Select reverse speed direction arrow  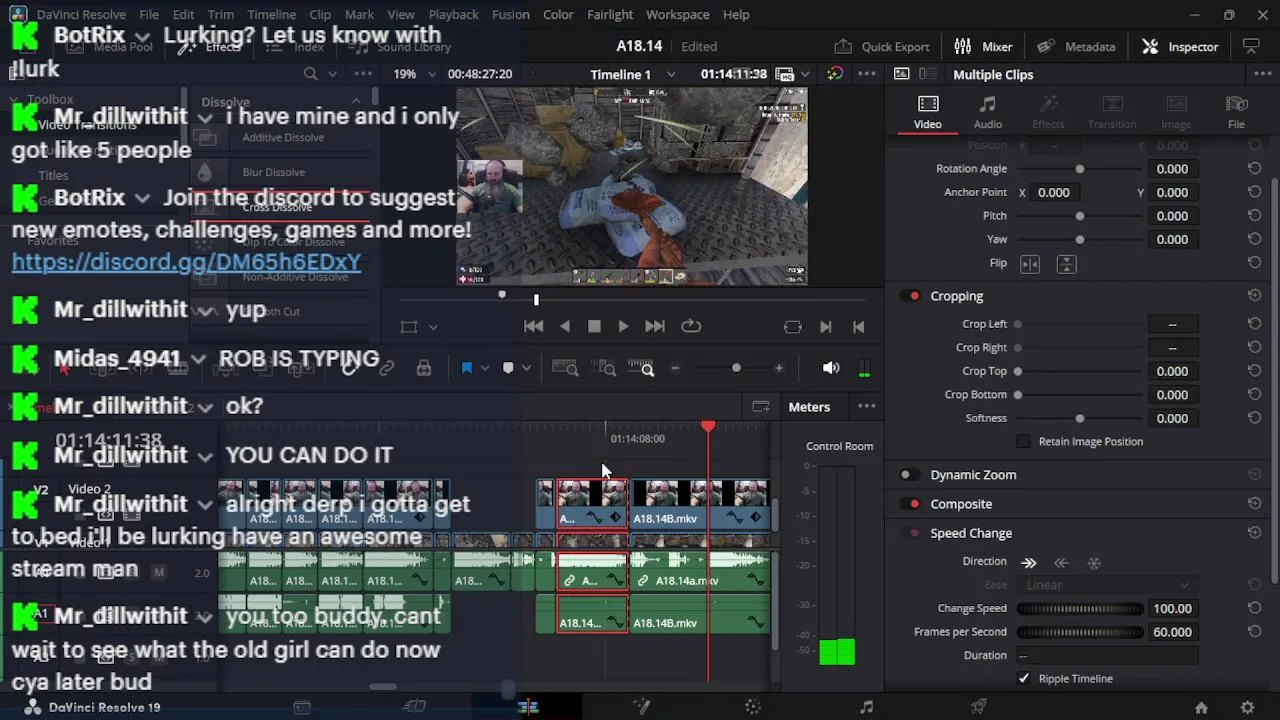1062,563
